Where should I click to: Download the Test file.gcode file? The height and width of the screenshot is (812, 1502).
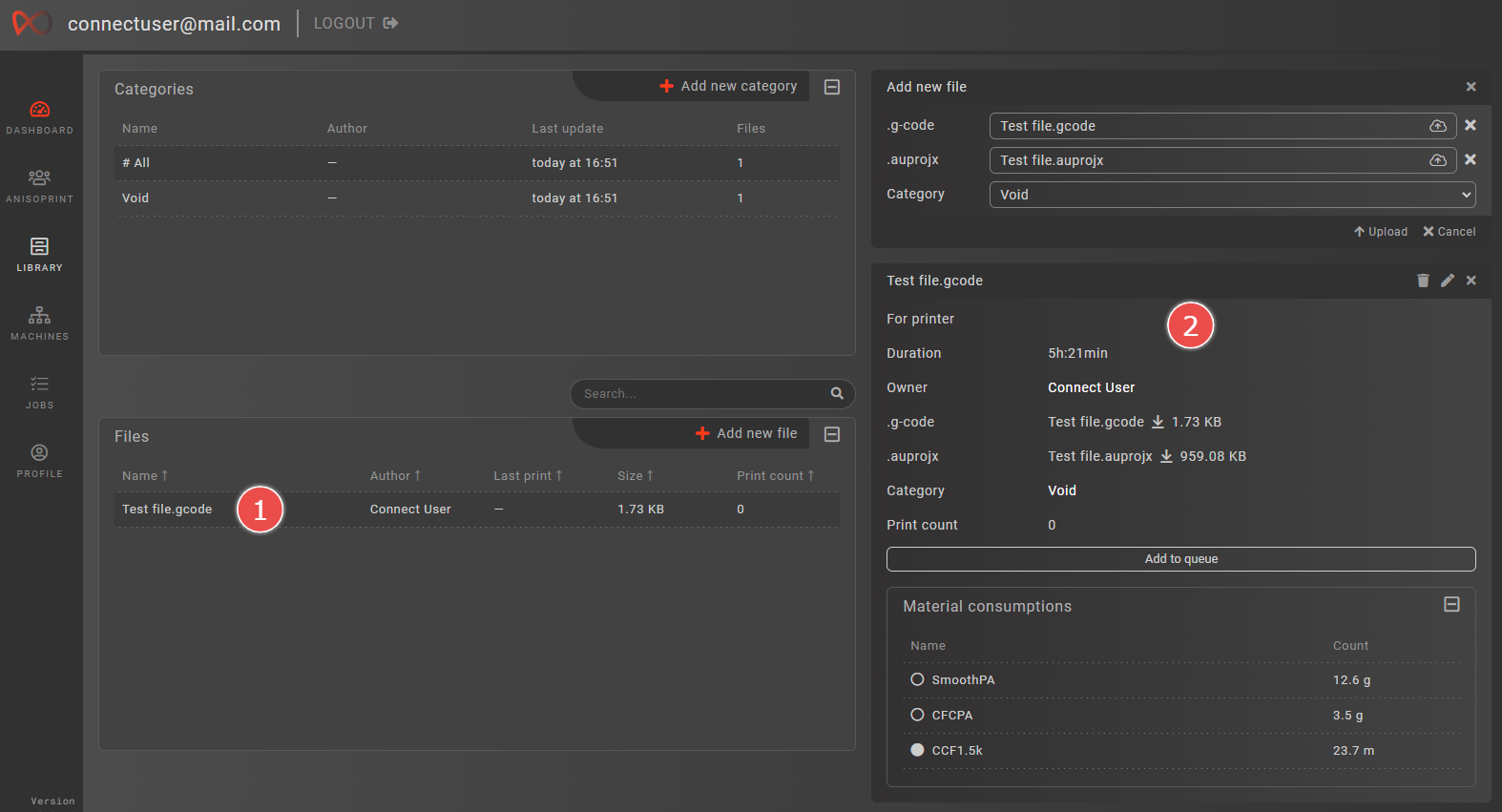(x=1158, y=422)
